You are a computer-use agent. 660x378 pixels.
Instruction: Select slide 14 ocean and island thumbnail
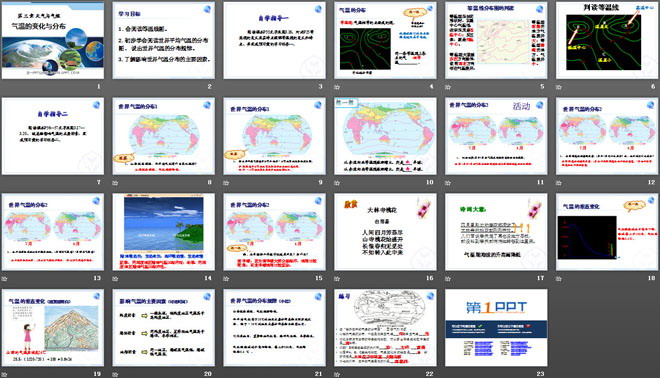[x=164, y=232]
